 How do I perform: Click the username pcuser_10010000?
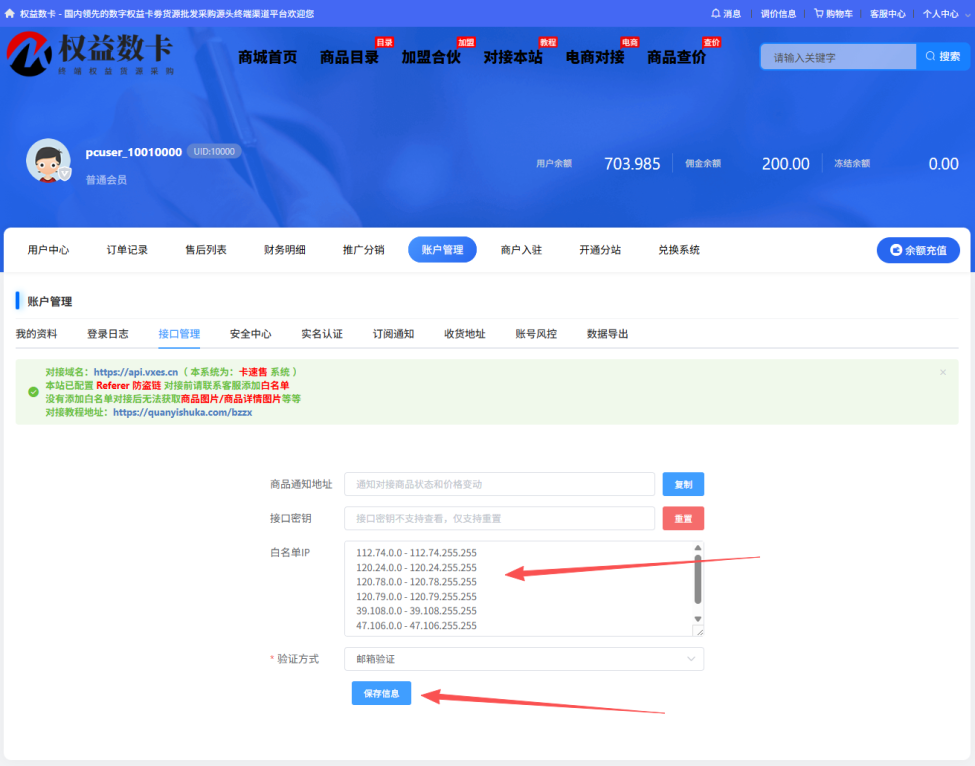pyautogui.click(x=134, y=152)
